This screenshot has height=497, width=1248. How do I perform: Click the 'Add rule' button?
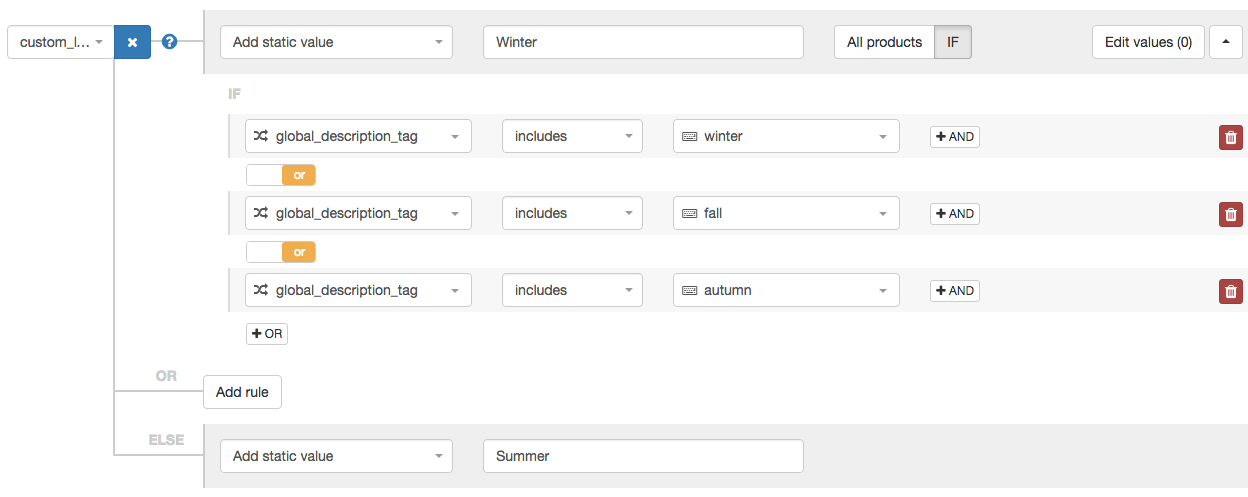(243, 392)
